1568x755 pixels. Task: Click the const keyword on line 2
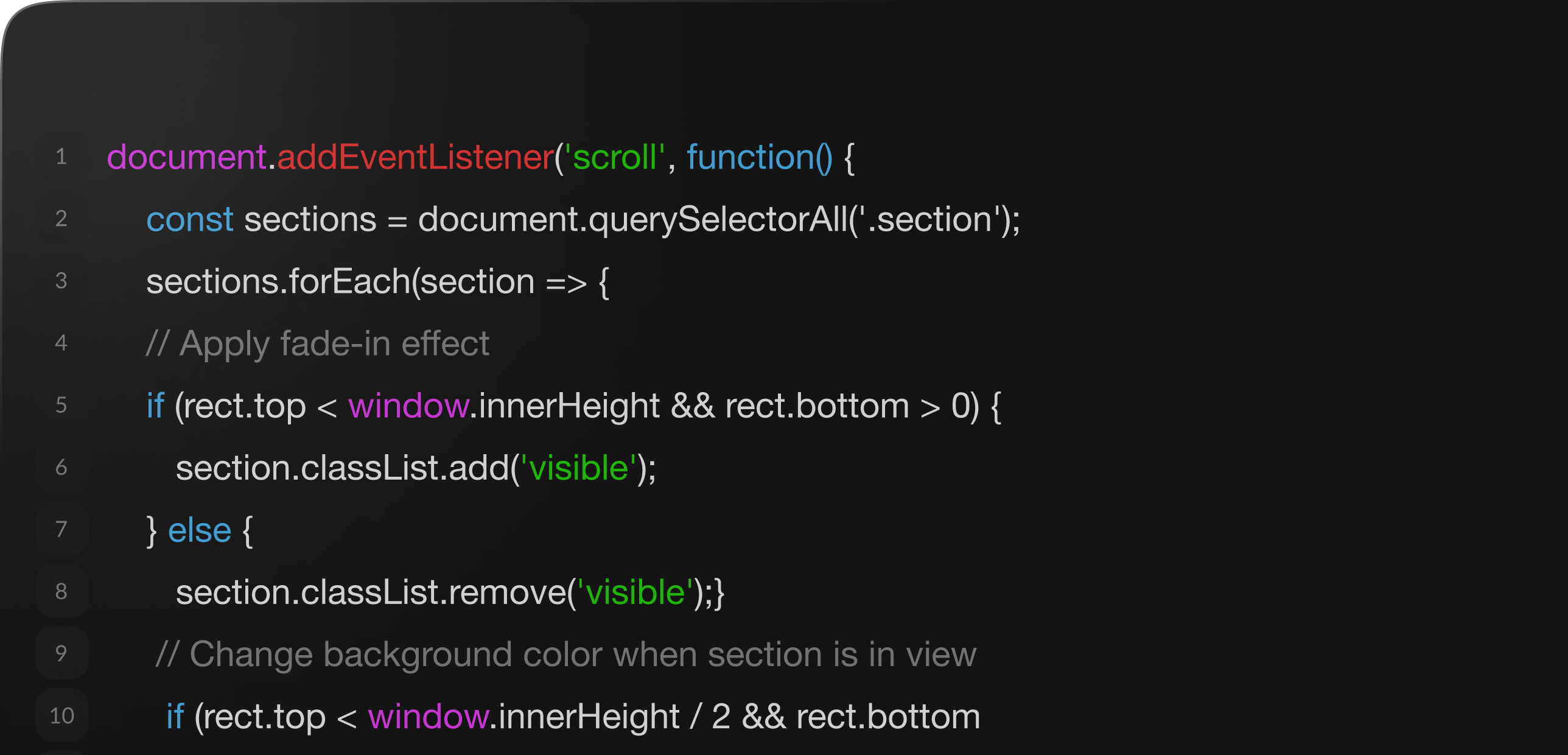(190, 220)
